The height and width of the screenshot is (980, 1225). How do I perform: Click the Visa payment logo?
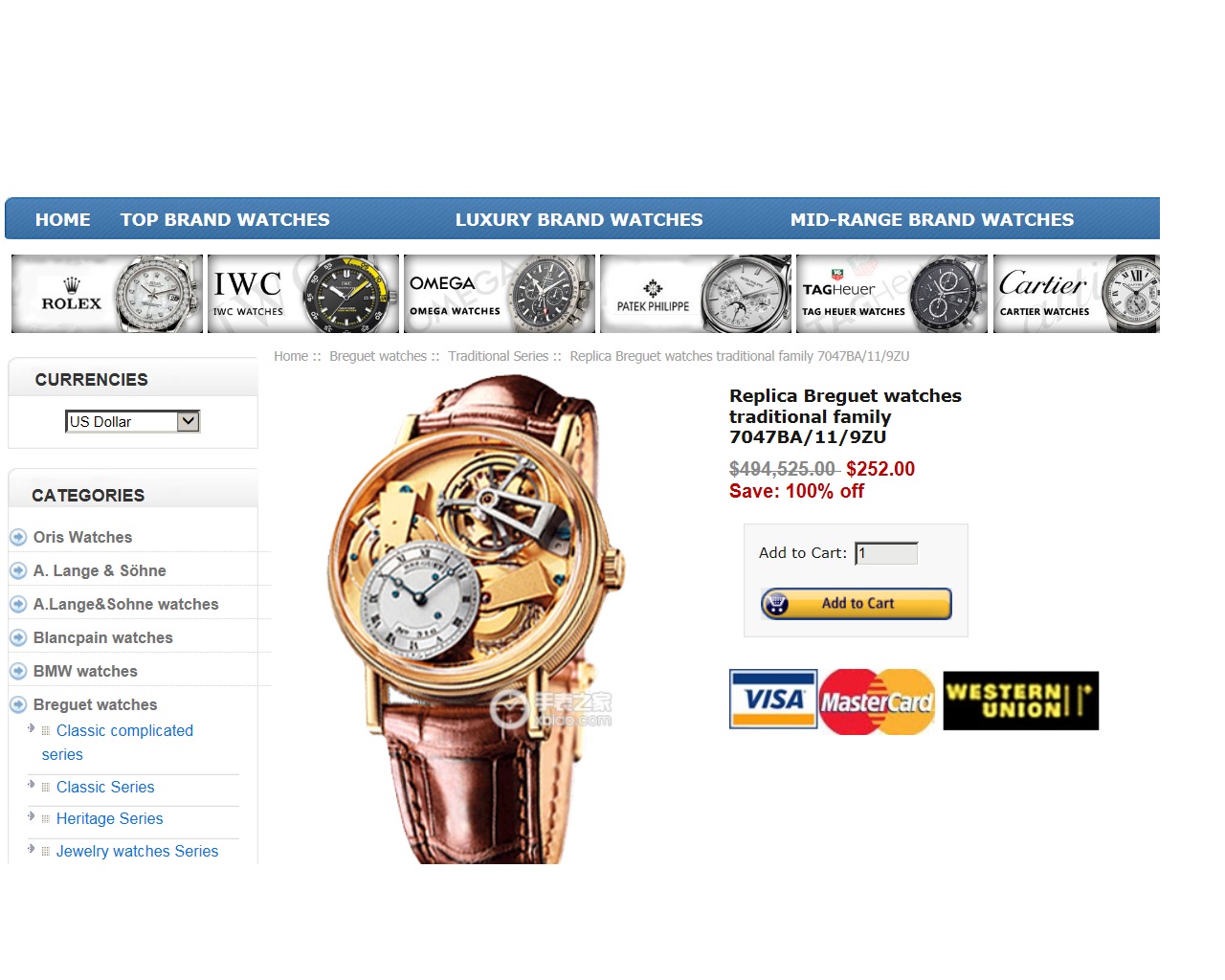[x=773, y=700]
